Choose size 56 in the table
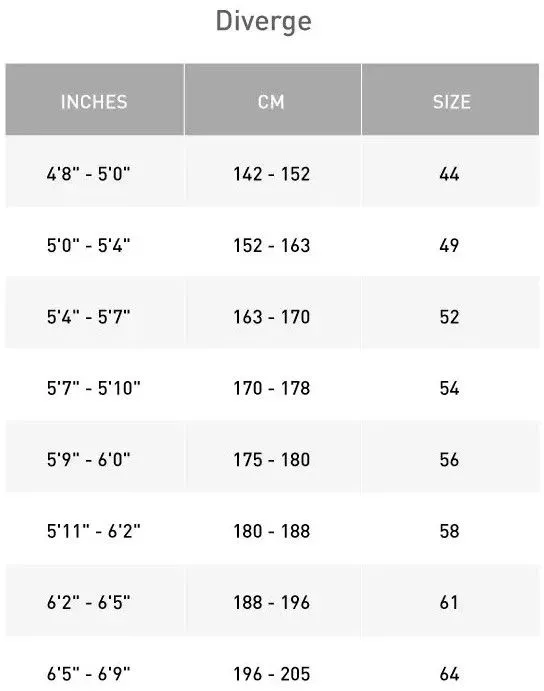This screenshot has height=691, width=544. pyautogui.click(x=449, y=459)
